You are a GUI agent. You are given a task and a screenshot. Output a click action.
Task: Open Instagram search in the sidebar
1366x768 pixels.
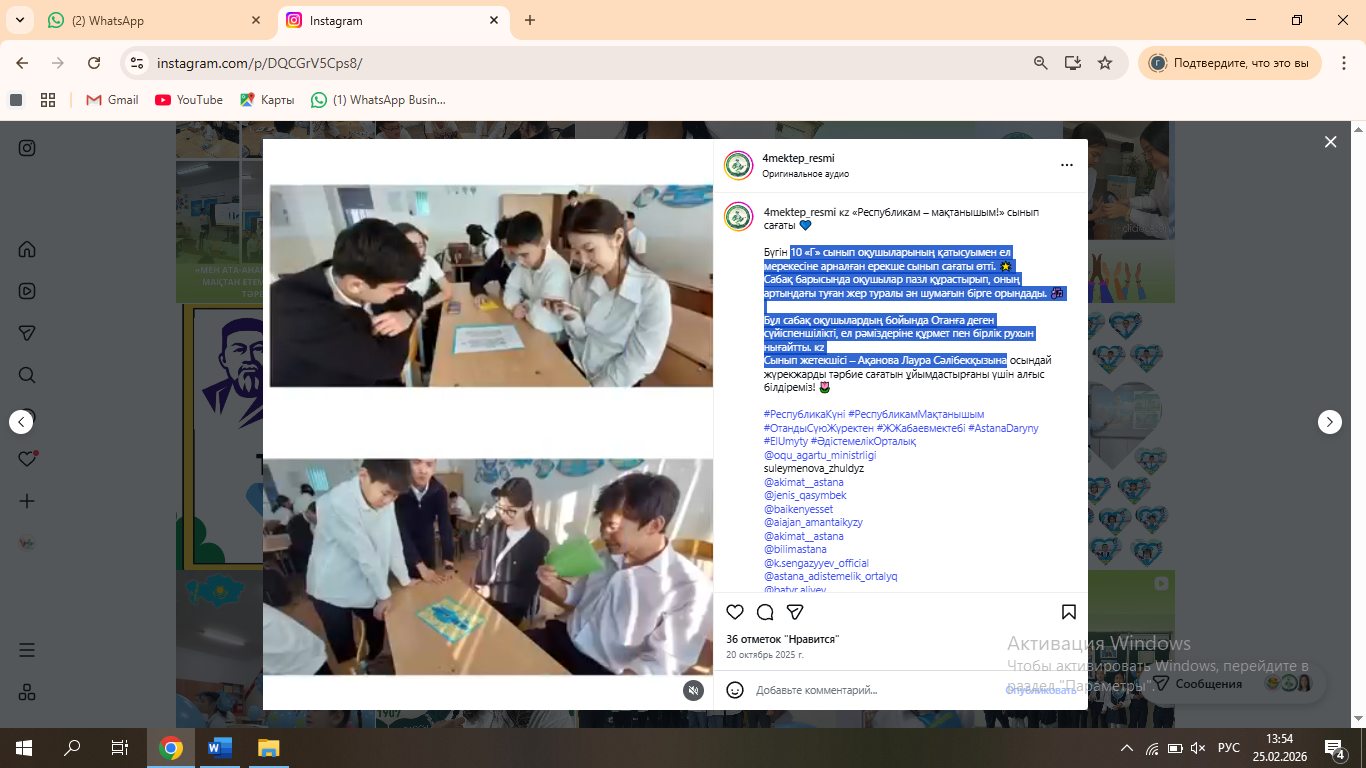(27, 375)
